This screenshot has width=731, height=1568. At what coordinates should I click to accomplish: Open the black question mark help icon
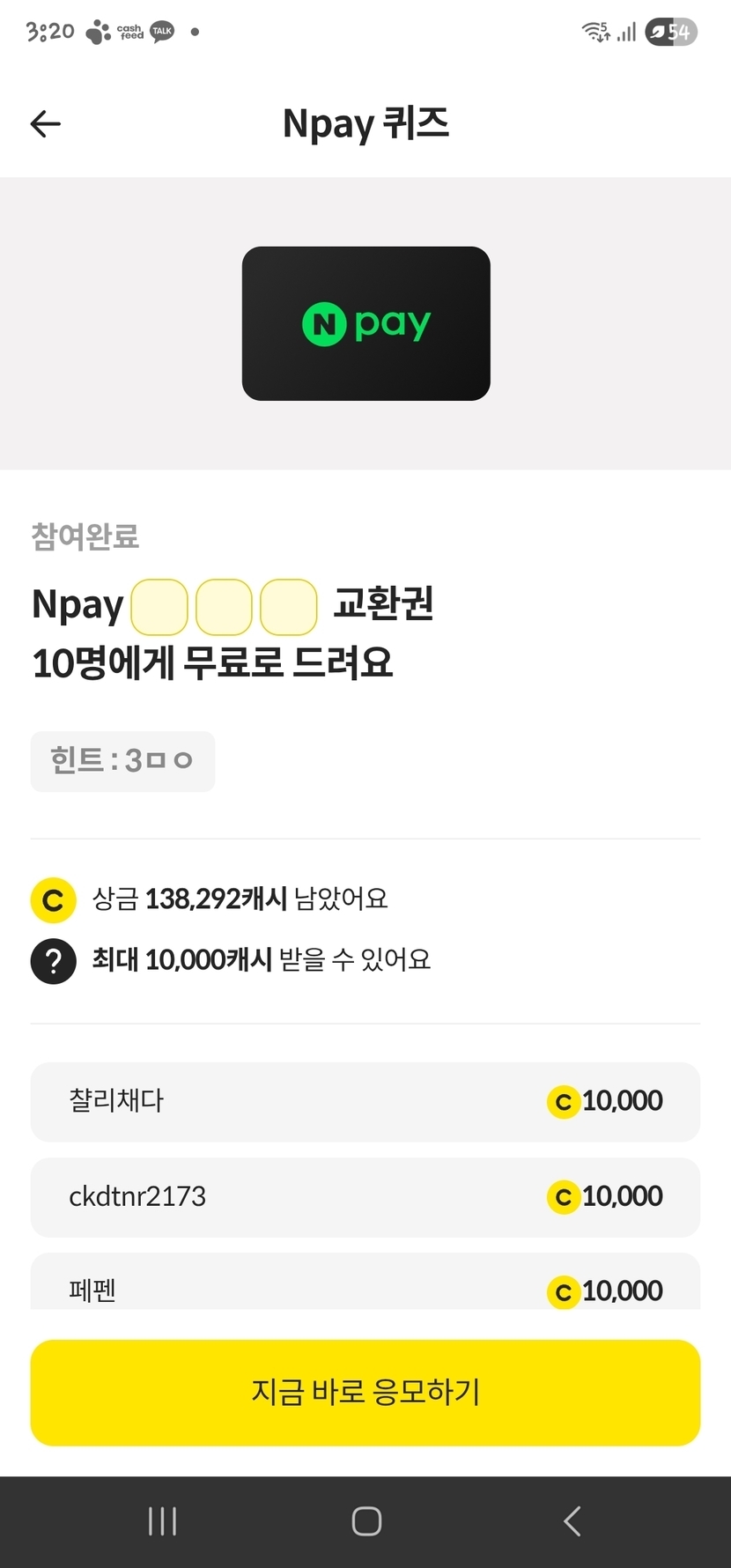(x=54, y=961)
